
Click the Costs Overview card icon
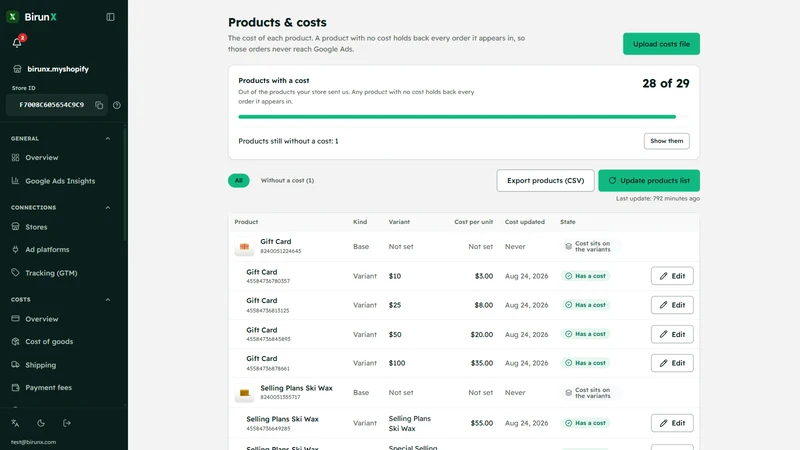[15, 318]
